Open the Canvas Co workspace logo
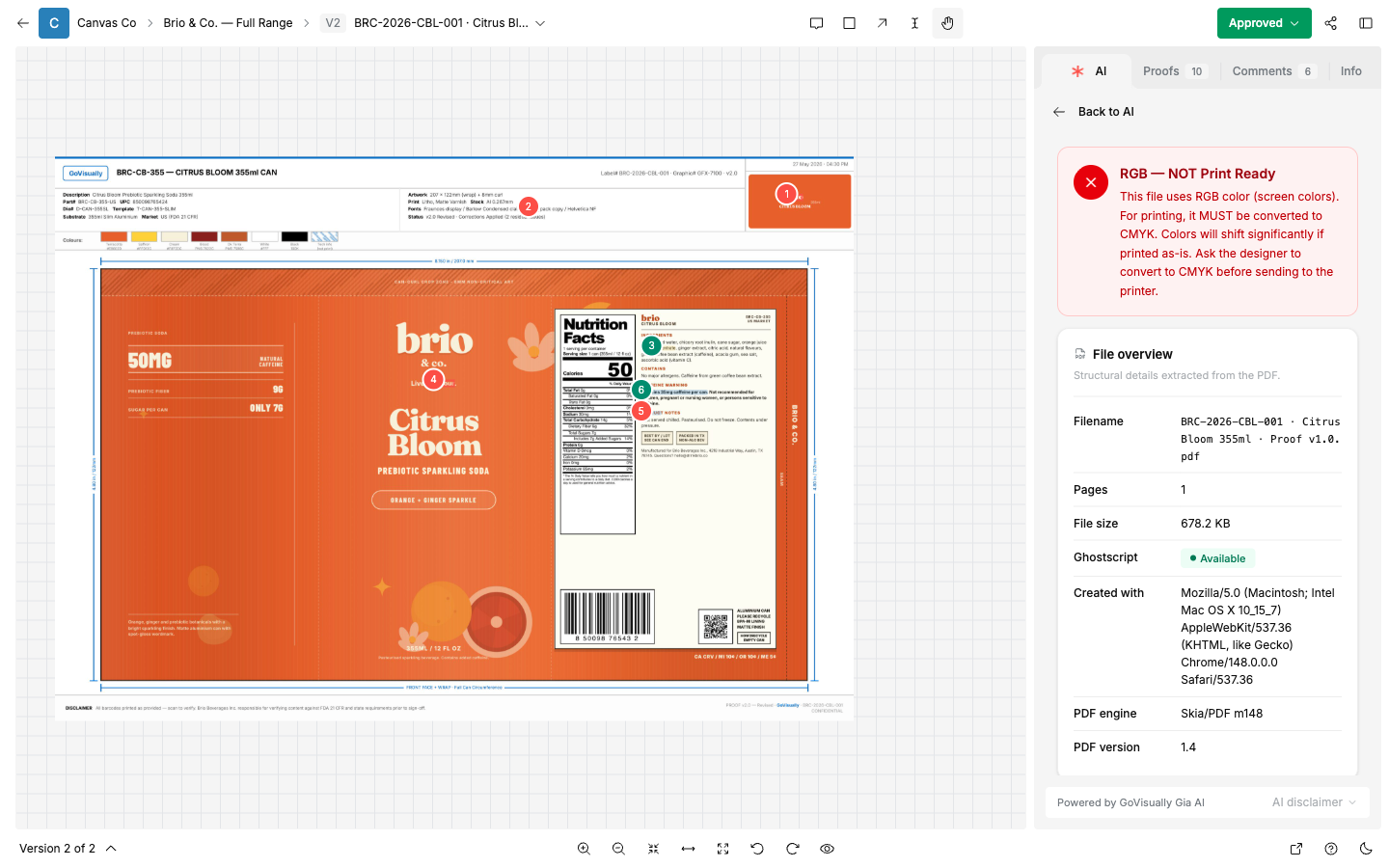 coord(54,23)
